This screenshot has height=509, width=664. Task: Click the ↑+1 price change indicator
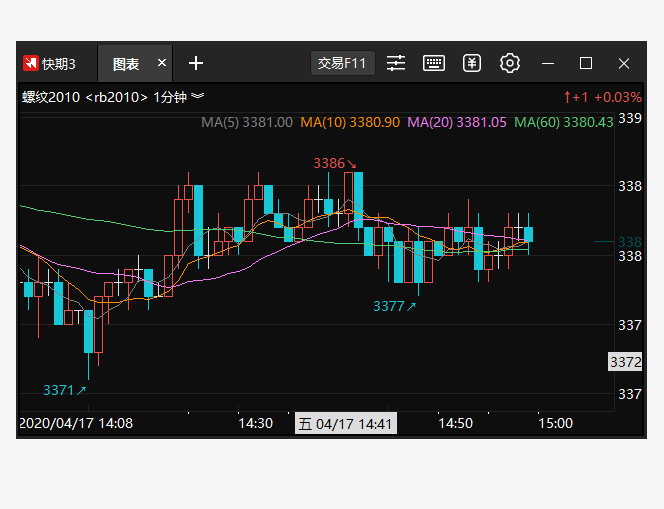coord(576,98)
